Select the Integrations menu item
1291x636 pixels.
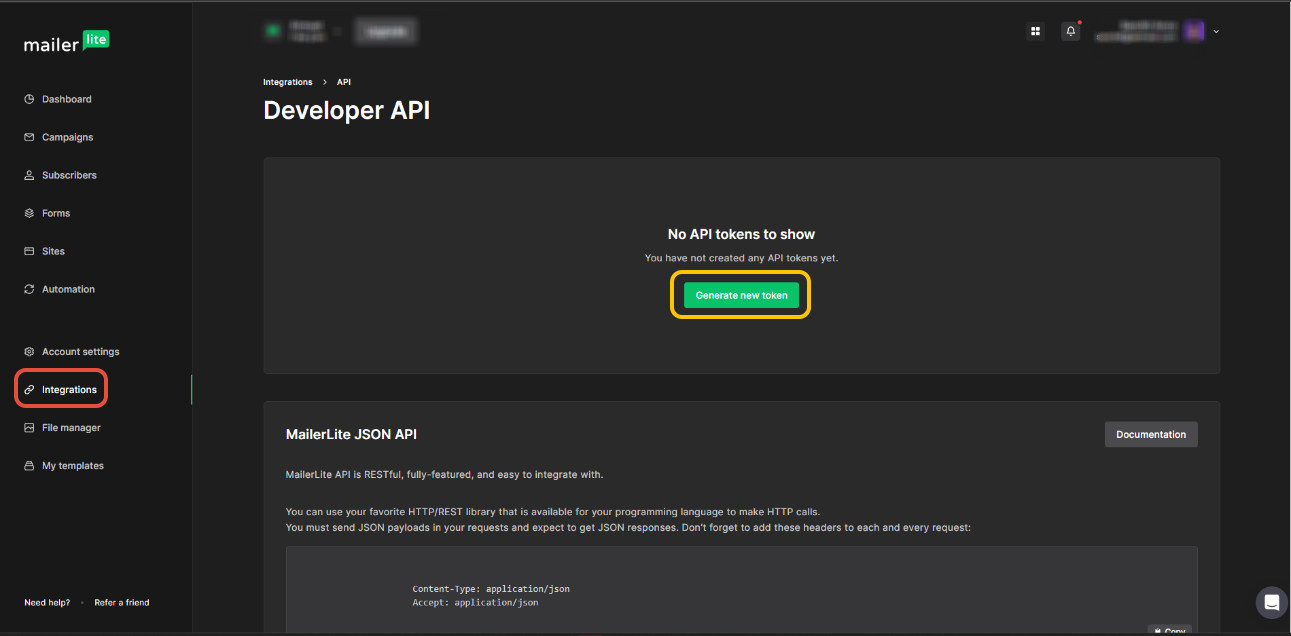click(69, 390)
